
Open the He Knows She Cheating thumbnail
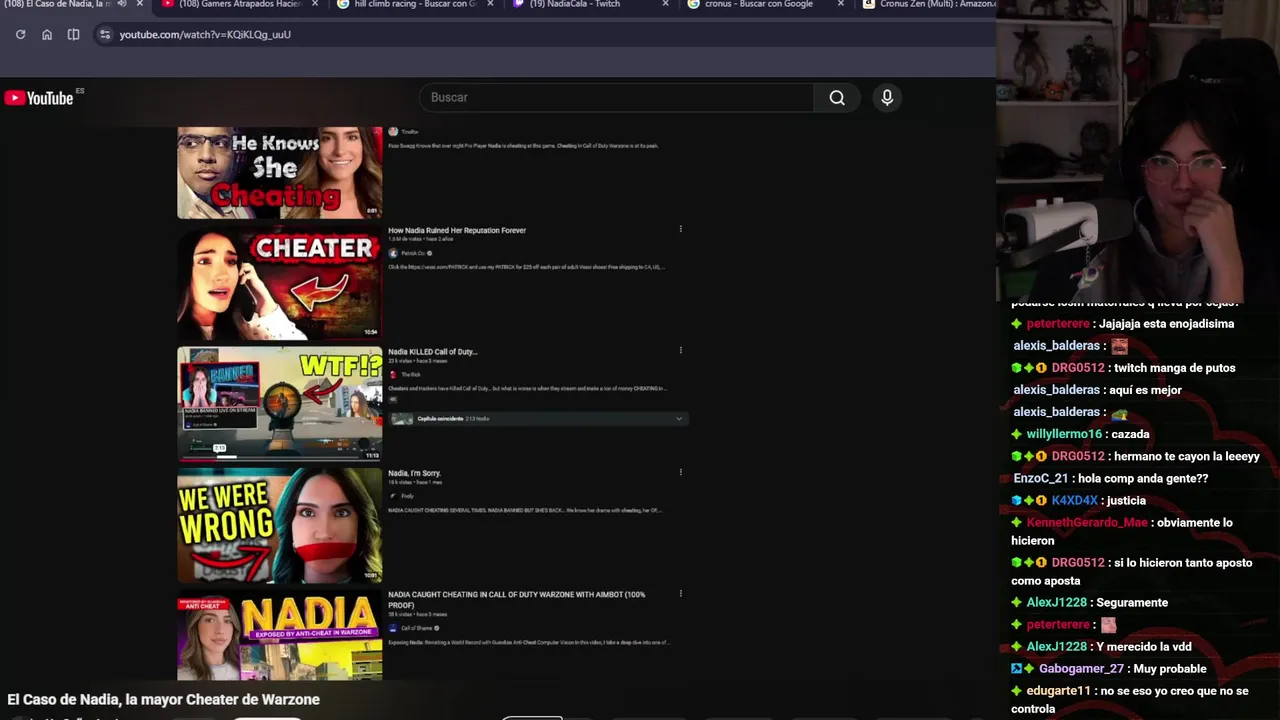click(x=279, y=172)
